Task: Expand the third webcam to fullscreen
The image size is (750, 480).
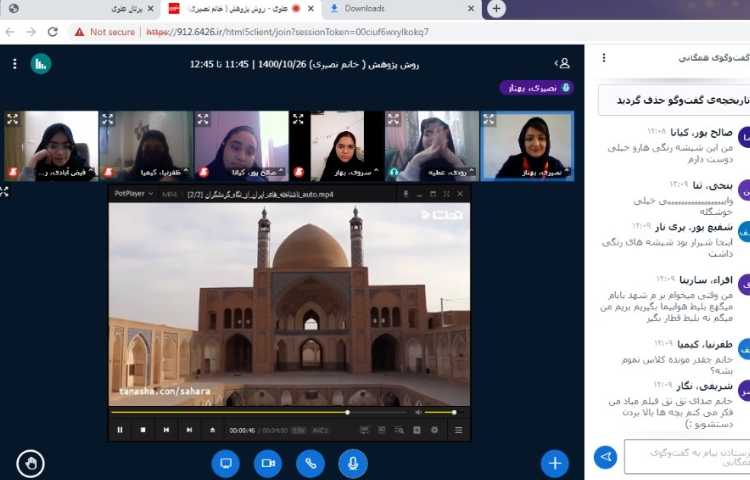Action: tap(203, 119)
